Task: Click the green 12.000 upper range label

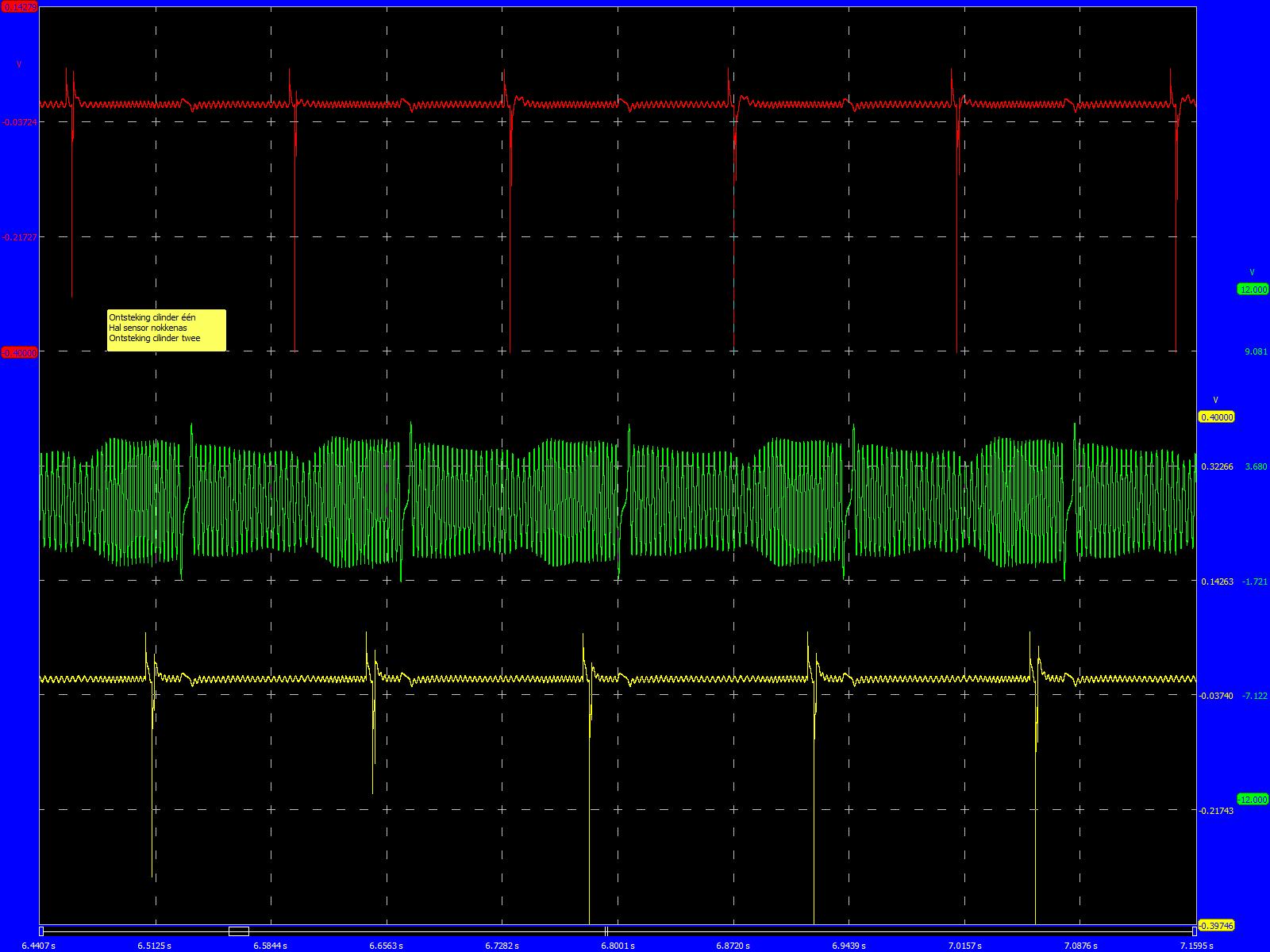Action: pyautogui.click(x=1253, y=290)
